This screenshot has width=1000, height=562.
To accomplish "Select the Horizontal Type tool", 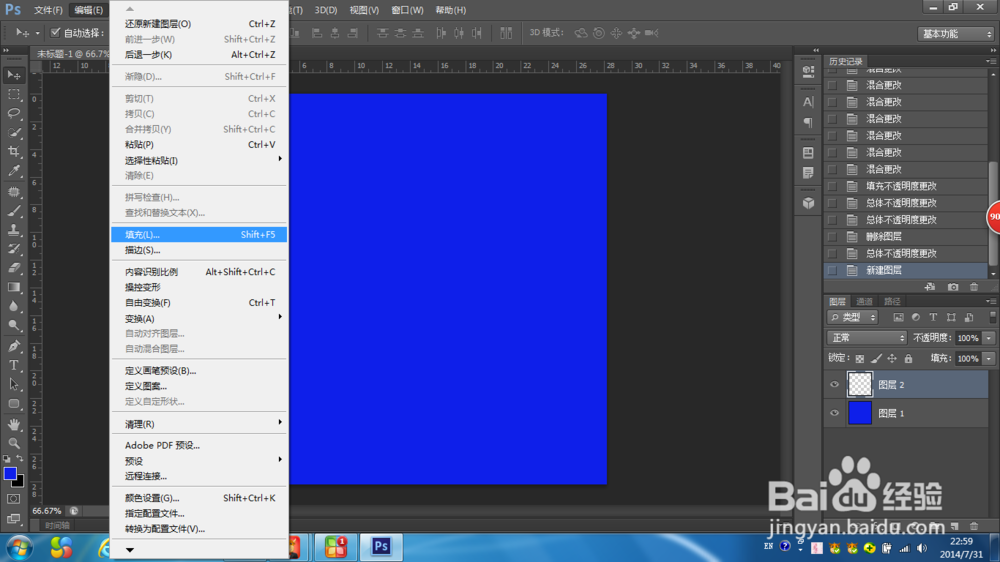I will (x=13, y=365).
